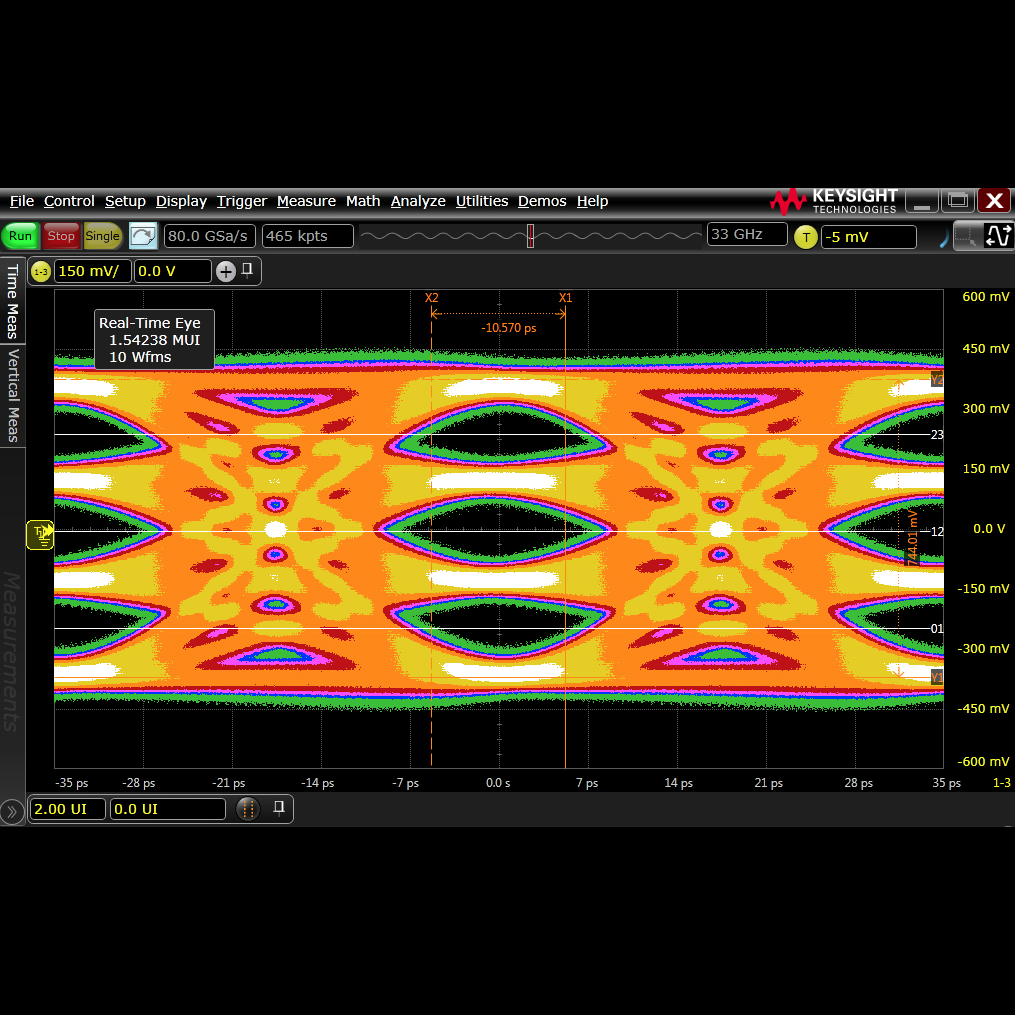The image size is (1015, 1015).
Task: Expand the Time Meas side tab
Action: tap(13, 301)
